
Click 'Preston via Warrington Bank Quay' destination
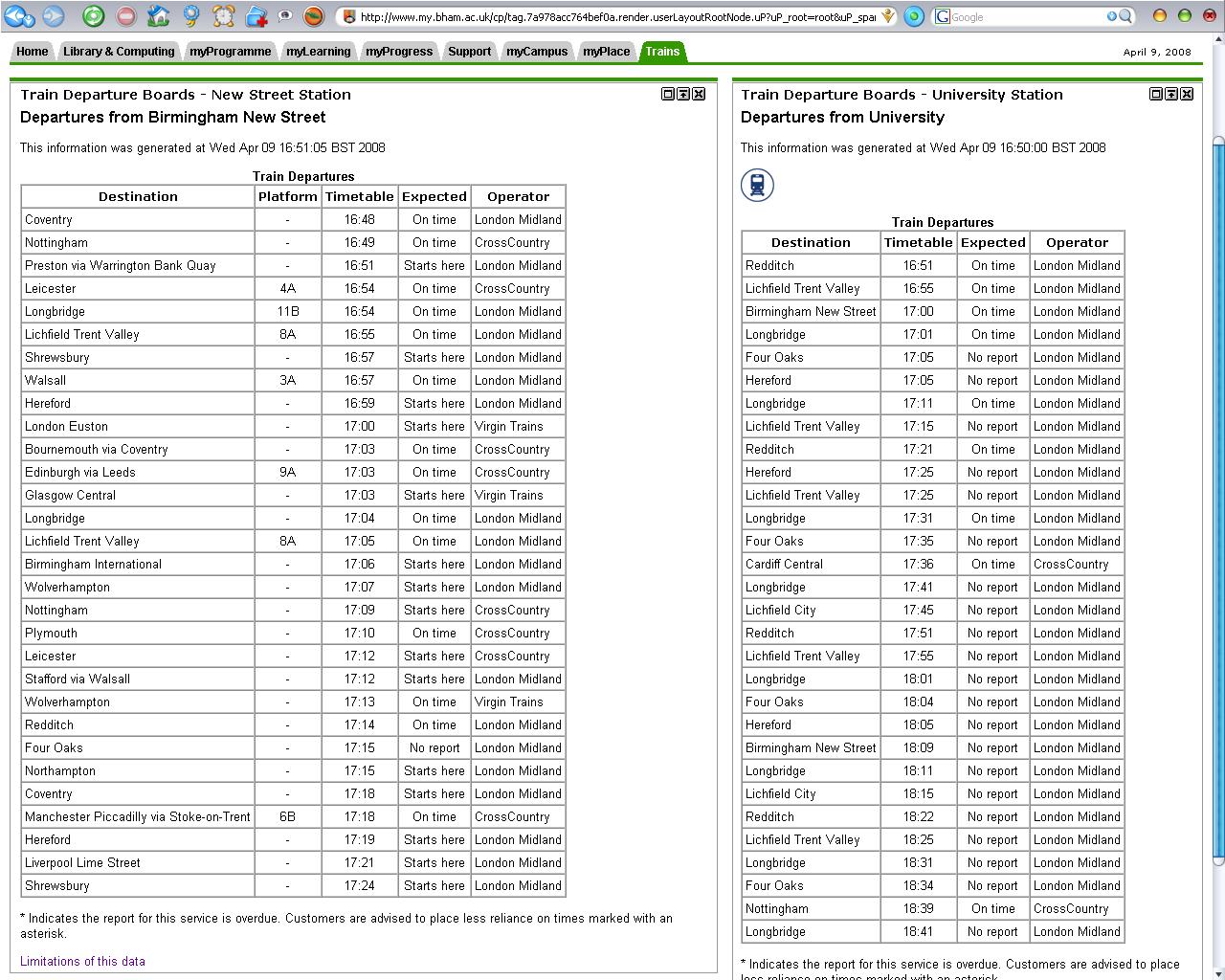pos(121,265)
